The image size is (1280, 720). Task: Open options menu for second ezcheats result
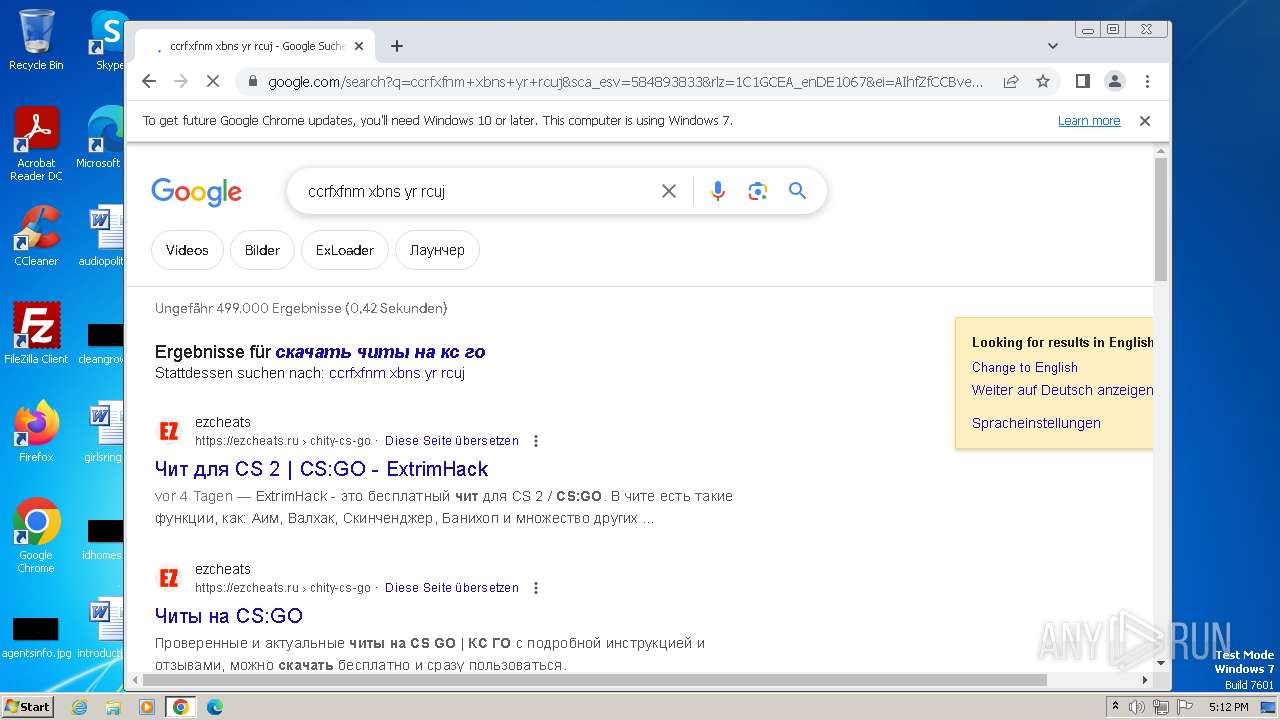coord(536,588)
